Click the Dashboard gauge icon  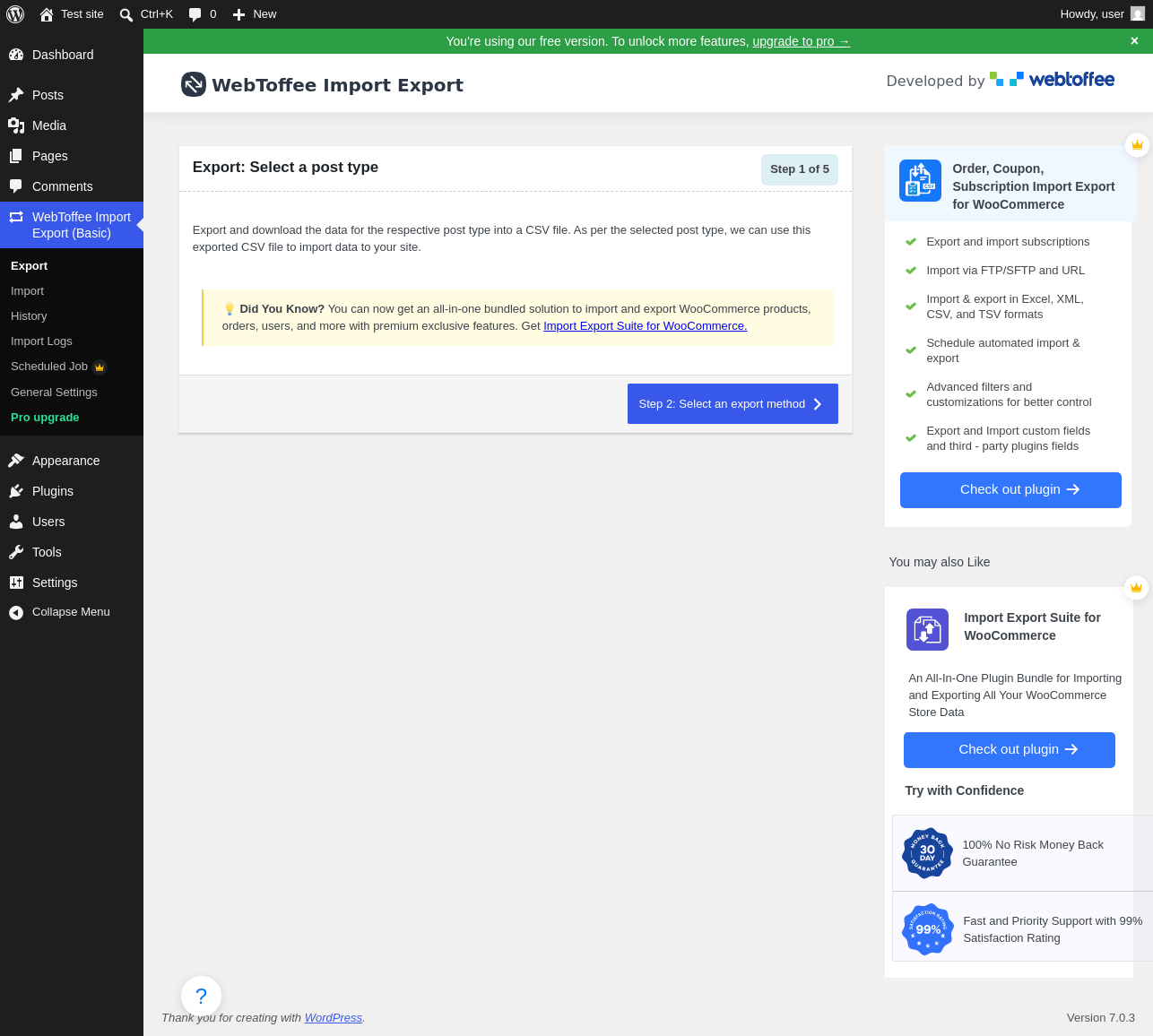click(x=16, y=55)
